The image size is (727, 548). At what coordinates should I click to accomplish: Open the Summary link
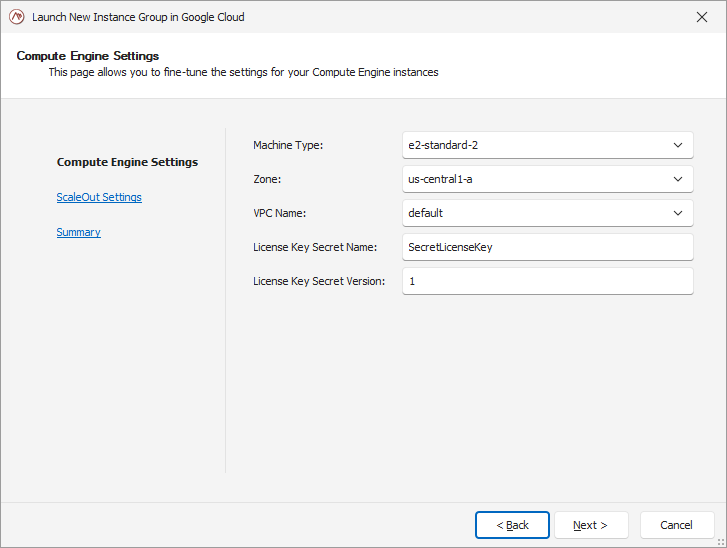point(78,232)
